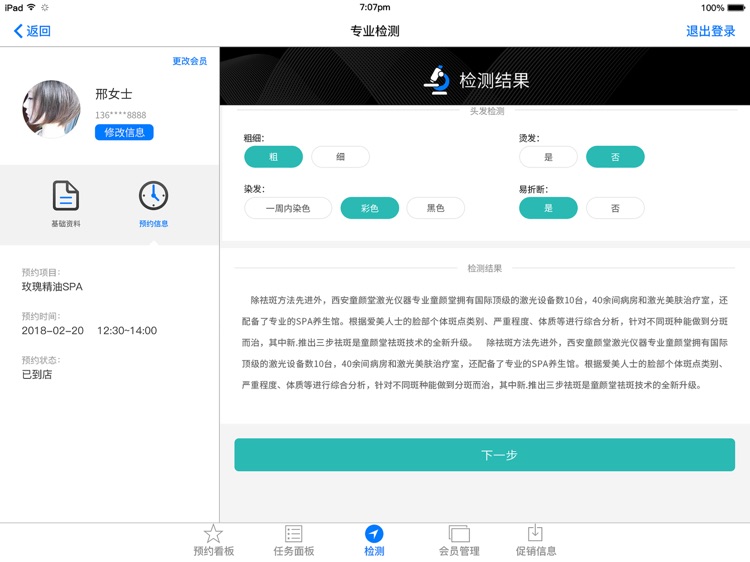This screenshot has width=750, height=562.
Task: Choose 彩色 dye option
Action: [369, 208]
